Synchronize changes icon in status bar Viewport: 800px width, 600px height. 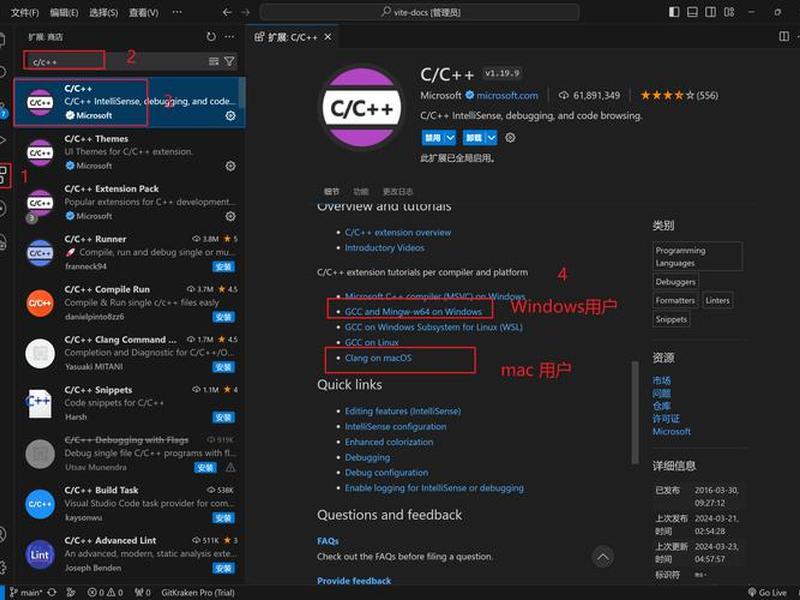(52, 592)
